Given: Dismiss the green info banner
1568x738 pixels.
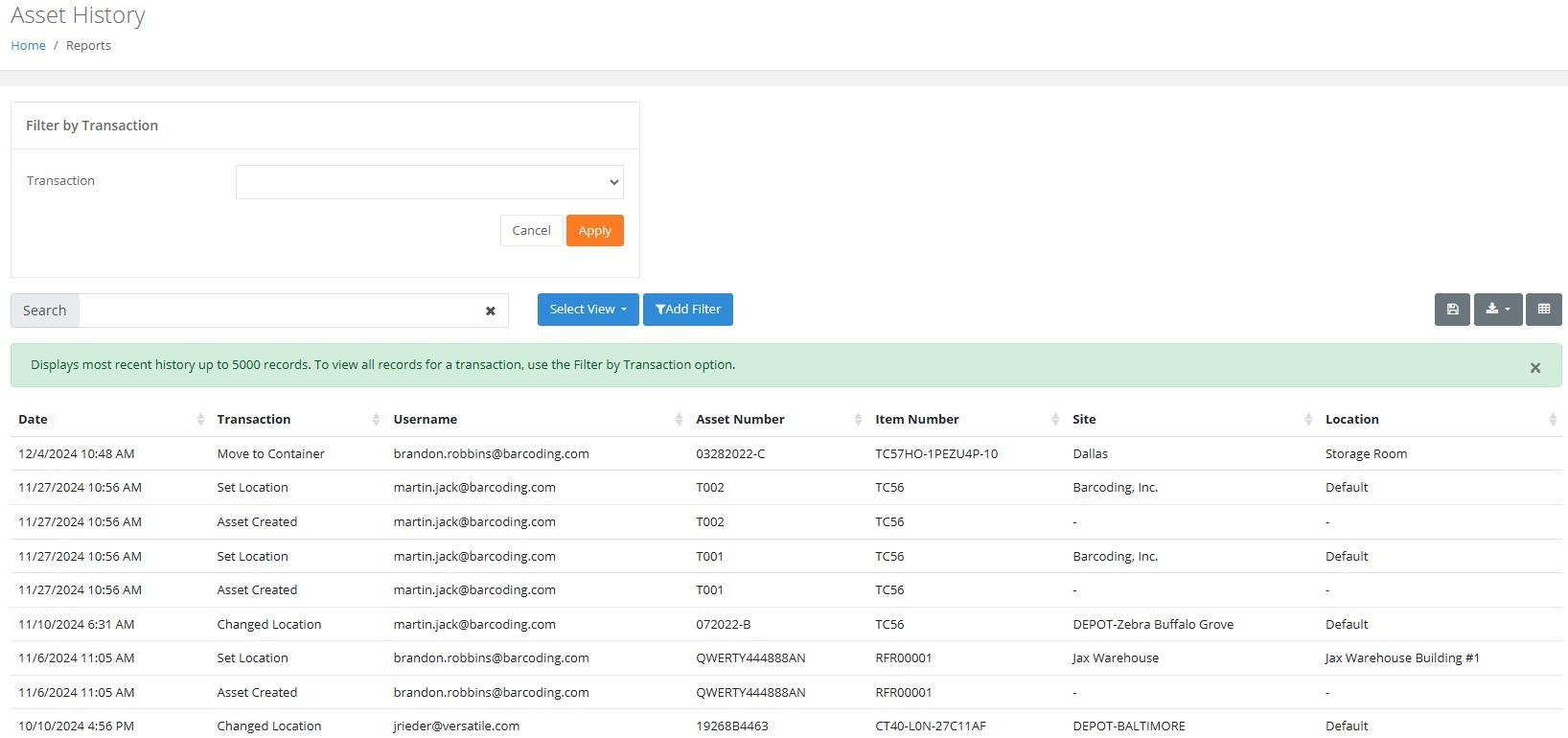Looking at the screenshot, I should tap(1534, 368).
